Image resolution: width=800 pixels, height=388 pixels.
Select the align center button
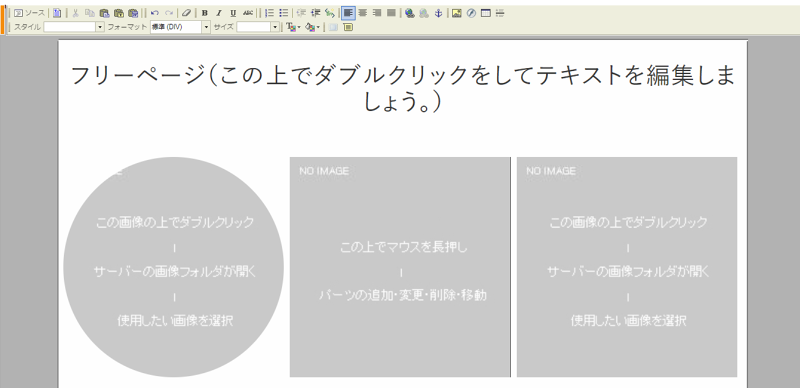pyautogui.click(x=363, y=13)
